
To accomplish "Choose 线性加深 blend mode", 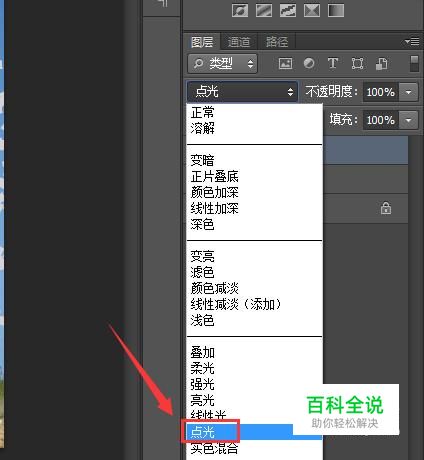I will 254,208.
